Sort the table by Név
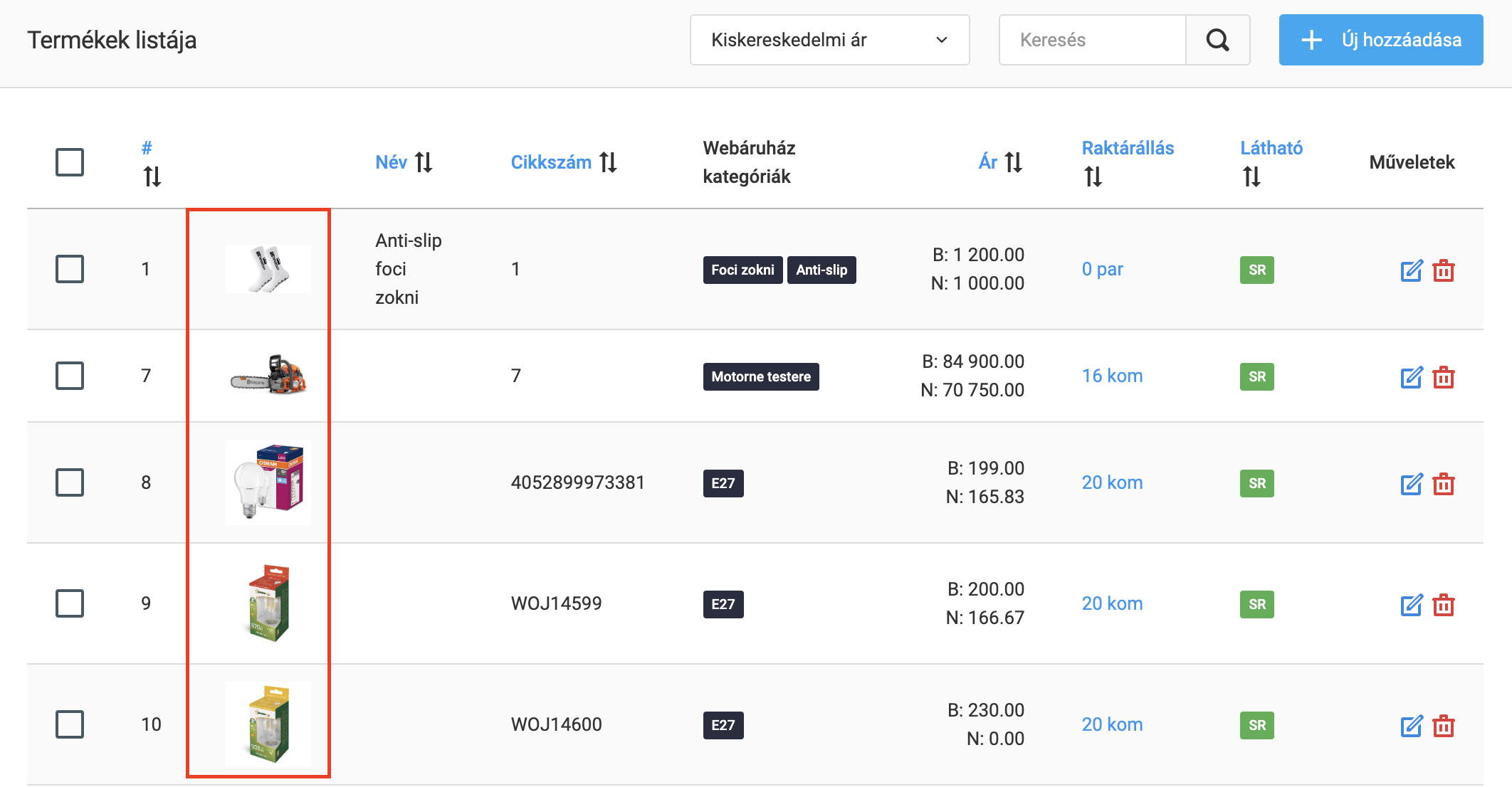 [x=404, y=162]
